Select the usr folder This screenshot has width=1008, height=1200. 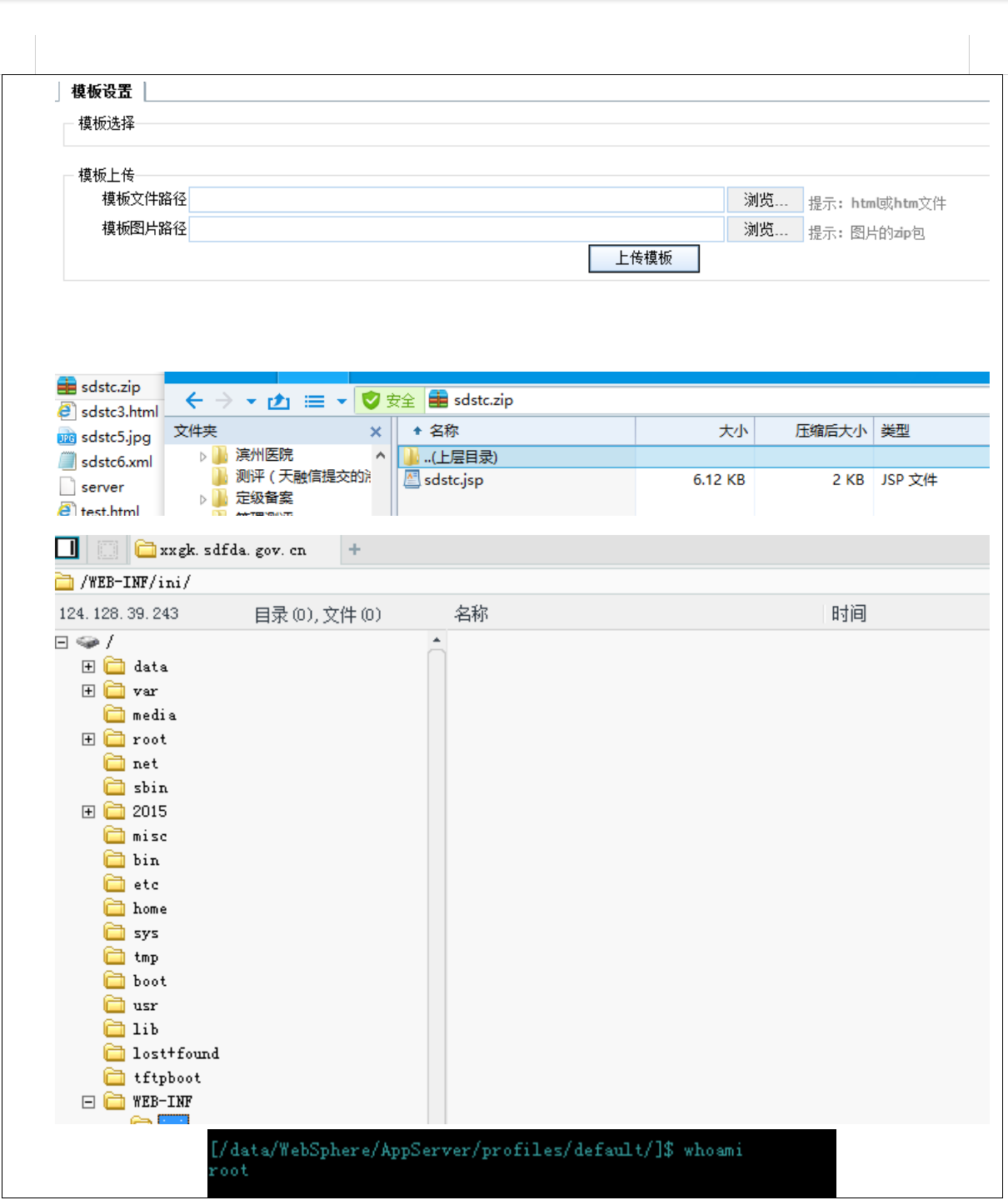coord(132,1005)
